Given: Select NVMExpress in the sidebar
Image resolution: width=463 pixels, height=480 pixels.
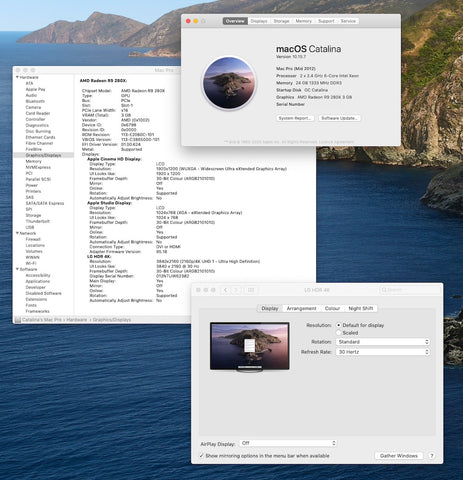Looking at the screenshot, I should pos(38,167).
